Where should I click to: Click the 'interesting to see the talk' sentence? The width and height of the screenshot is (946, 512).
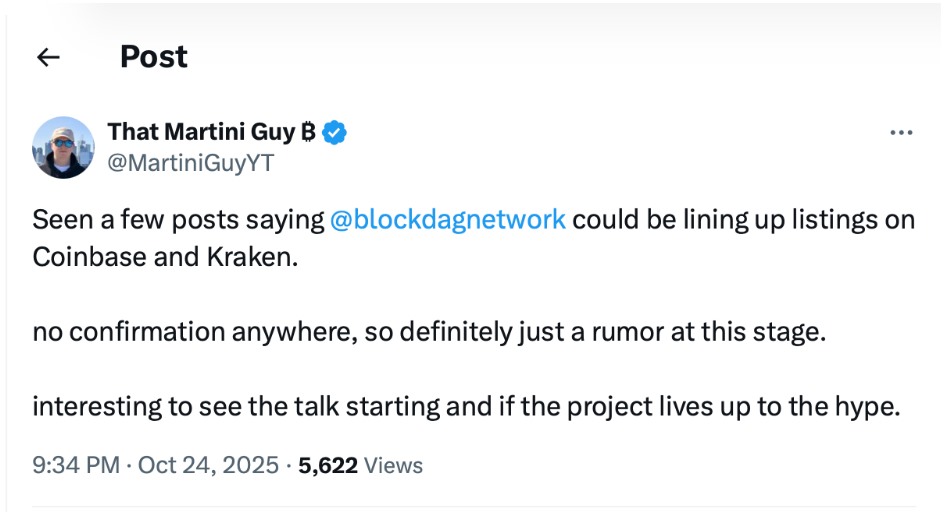pos(467,408)
